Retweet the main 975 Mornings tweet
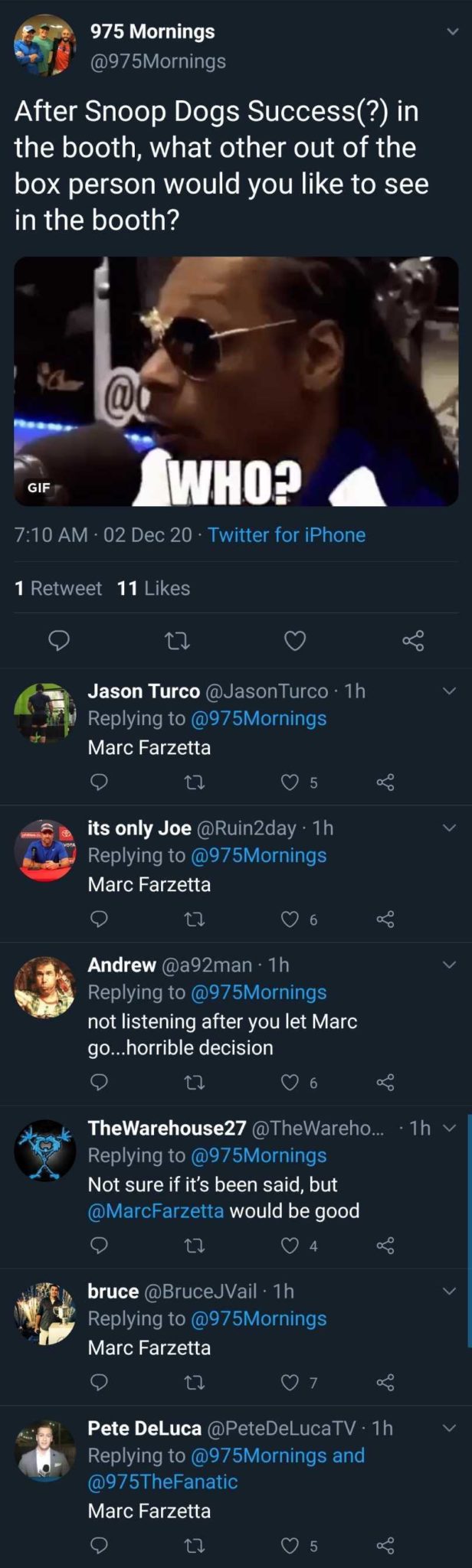 178,640
